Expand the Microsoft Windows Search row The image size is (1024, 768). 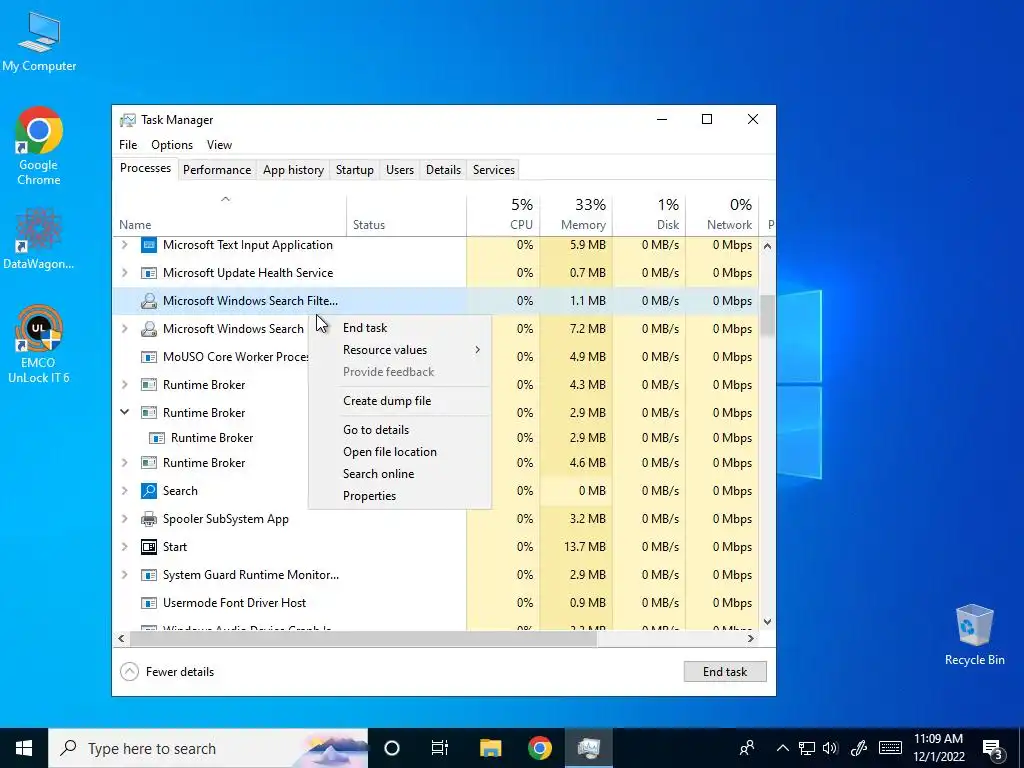tap(125, 328)
